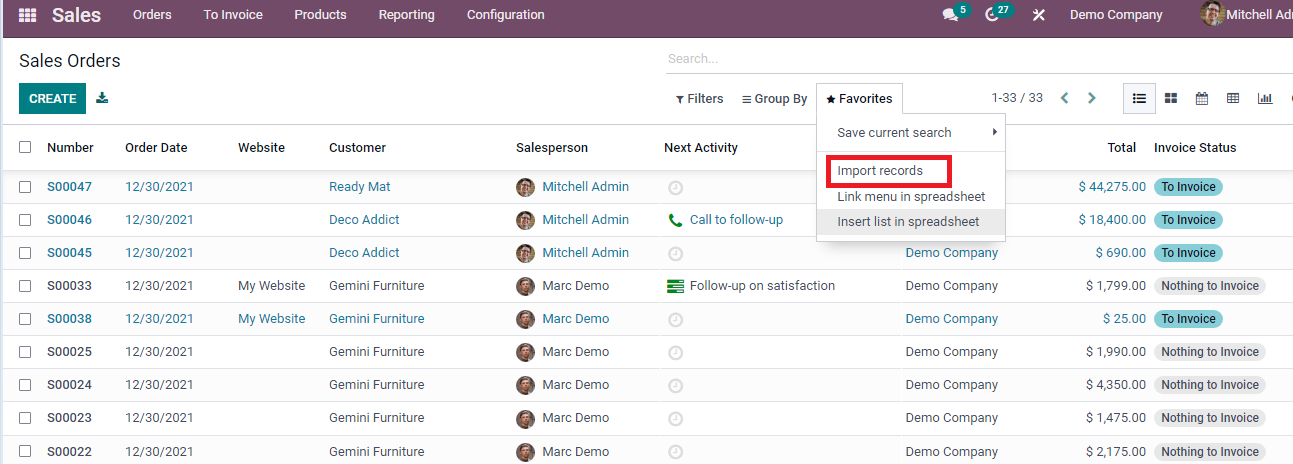This screenshot has height=464, width=1293.
Task: Expand the Group By dropdown
Action: [774, 99]
